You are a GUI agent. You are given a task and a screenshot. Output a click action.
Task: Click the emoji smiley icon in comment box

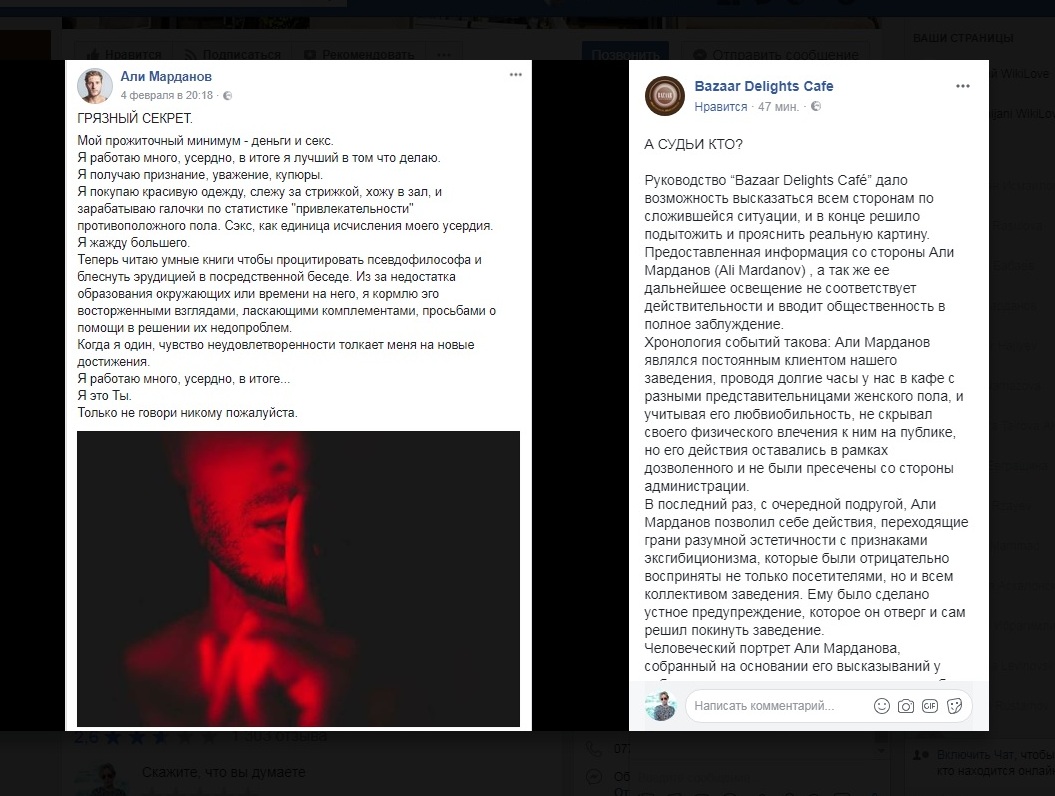tap(881, 706)
